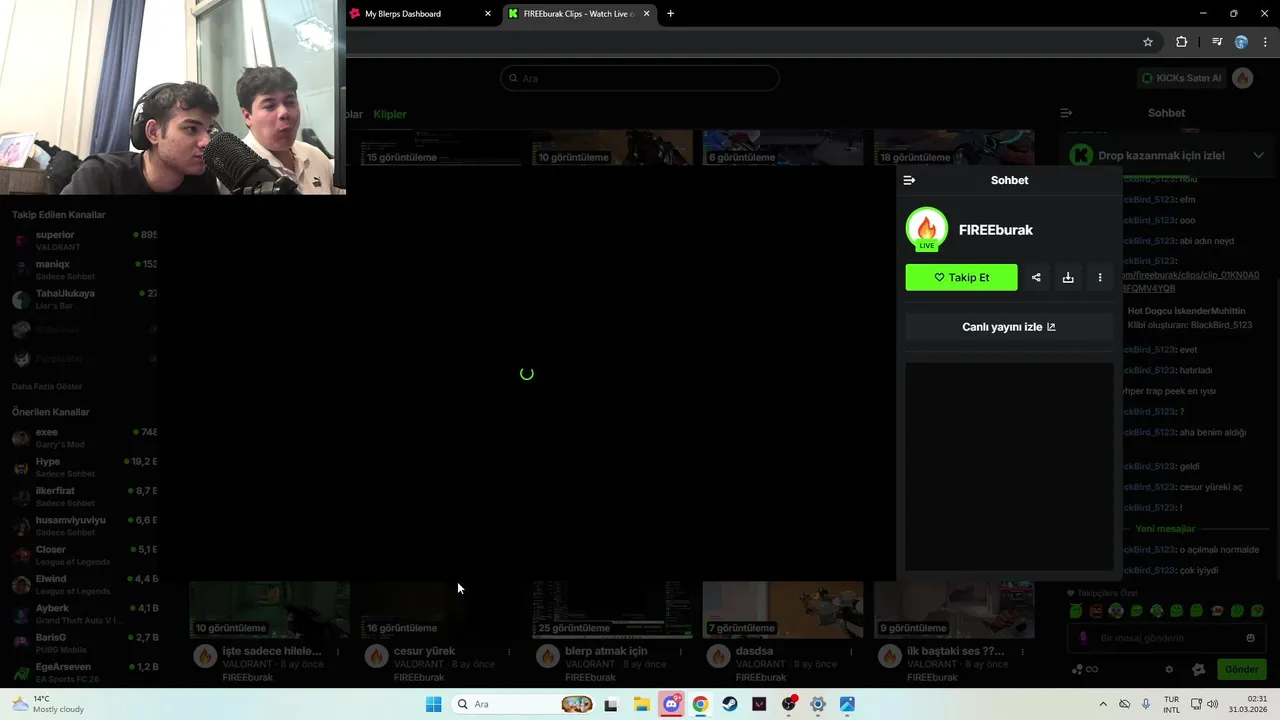
Task: Open Valorant icon in the taskbar
Action: tap(759, 704)
